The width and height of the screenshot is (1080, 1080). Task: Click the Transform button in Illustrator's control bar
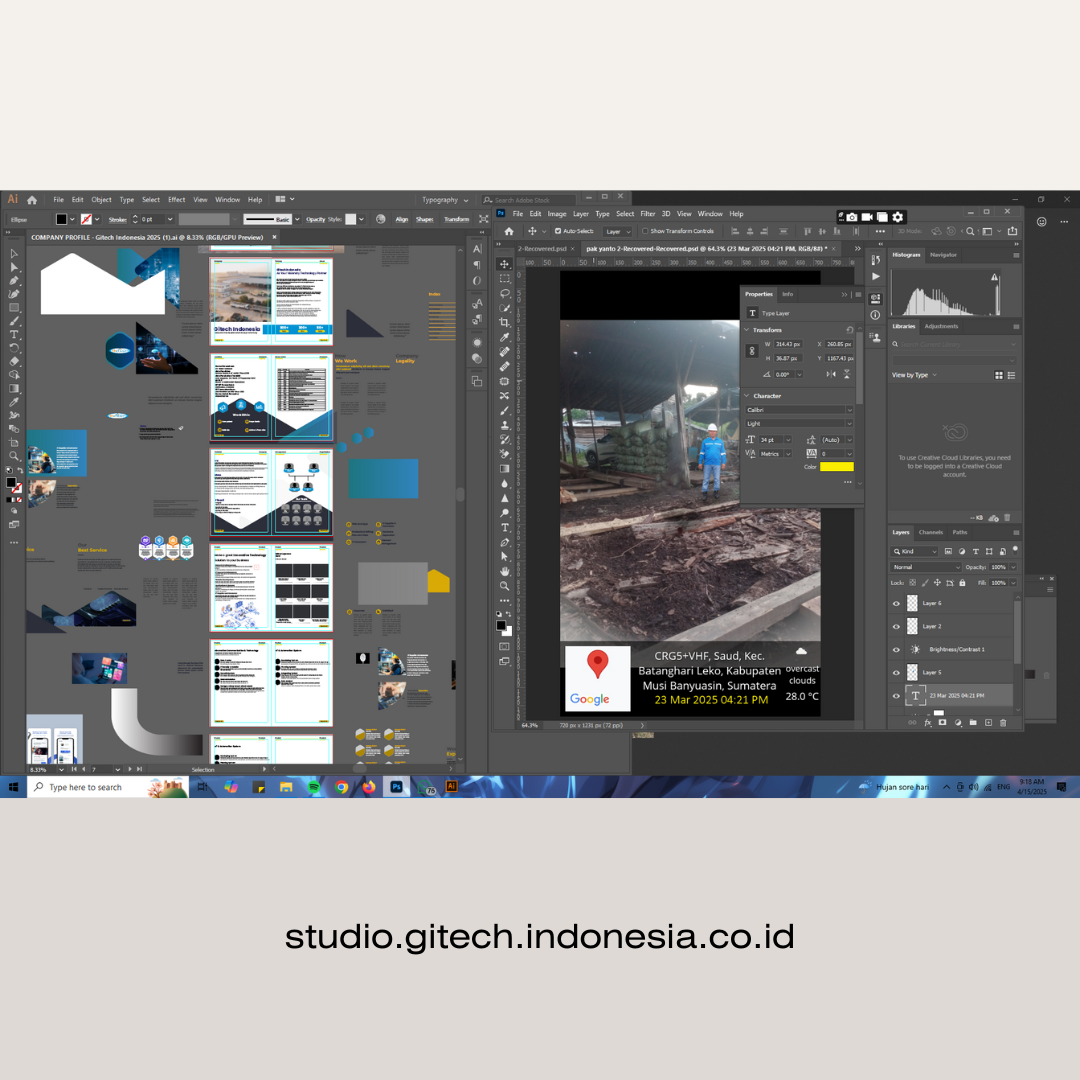point(456,219)
